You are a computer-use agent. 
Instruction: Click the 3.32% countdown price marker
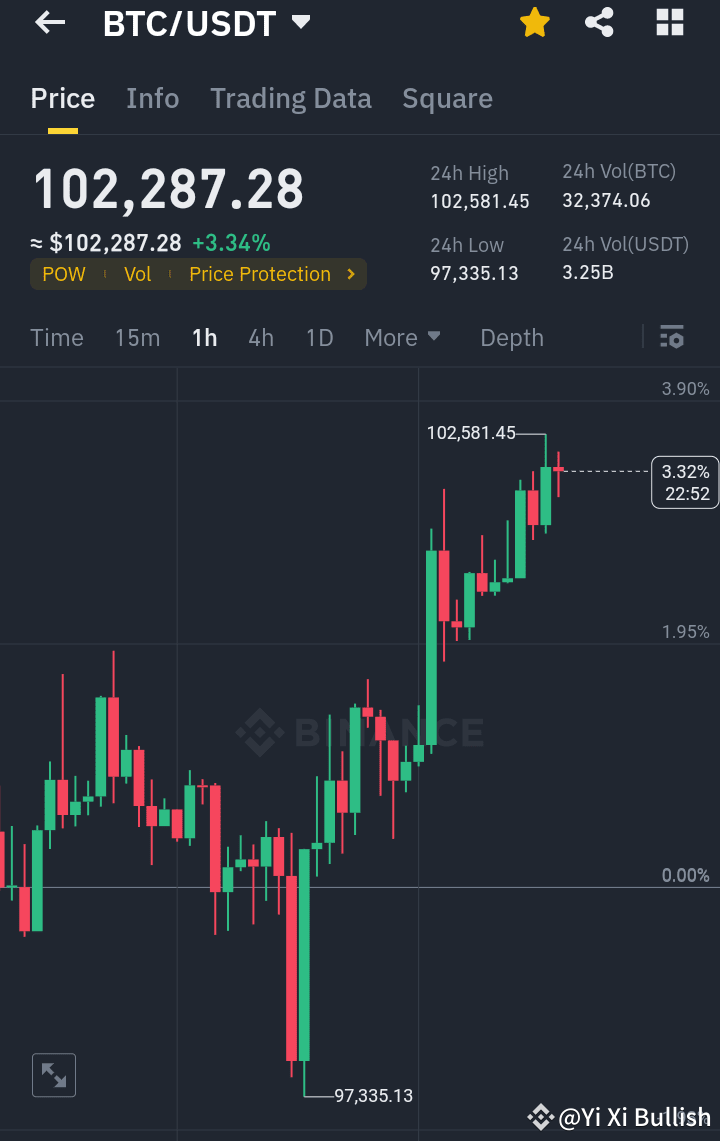(x=684, y=482)
